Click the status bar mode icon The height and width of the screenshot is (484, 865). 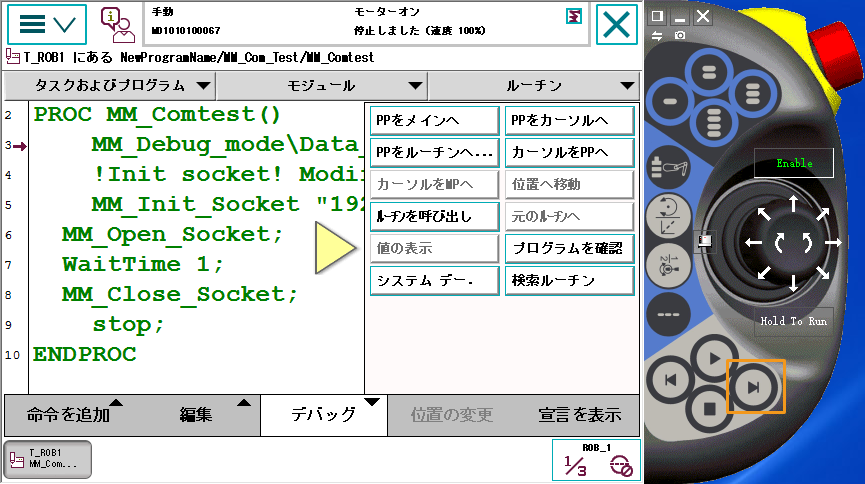pyautogui.click(x=574, y=17)
